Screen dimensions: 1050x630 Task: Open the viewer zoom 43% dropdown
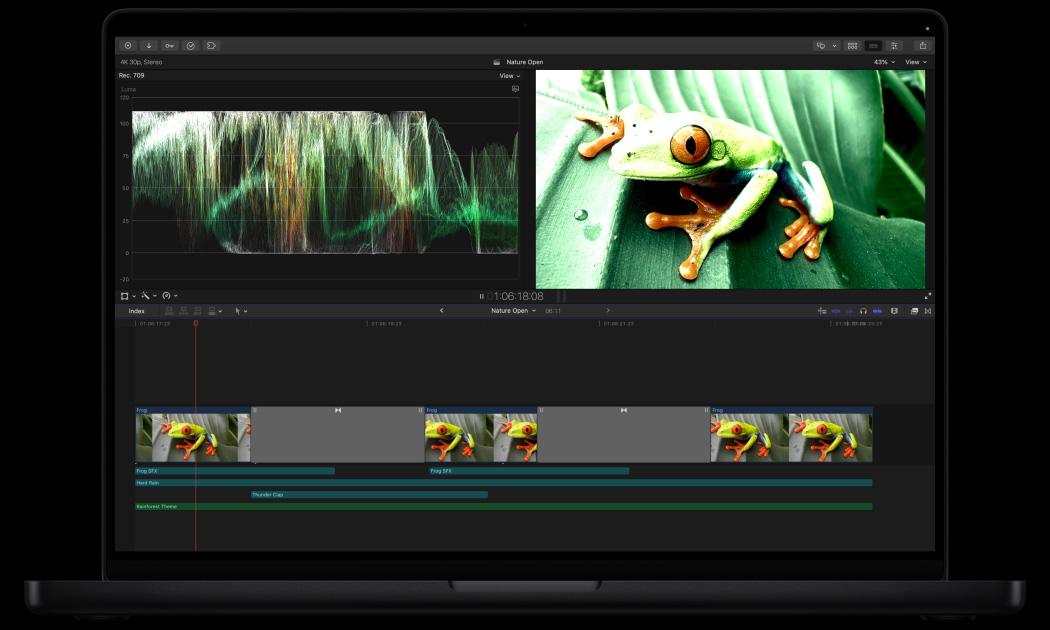tap(884, 62)
